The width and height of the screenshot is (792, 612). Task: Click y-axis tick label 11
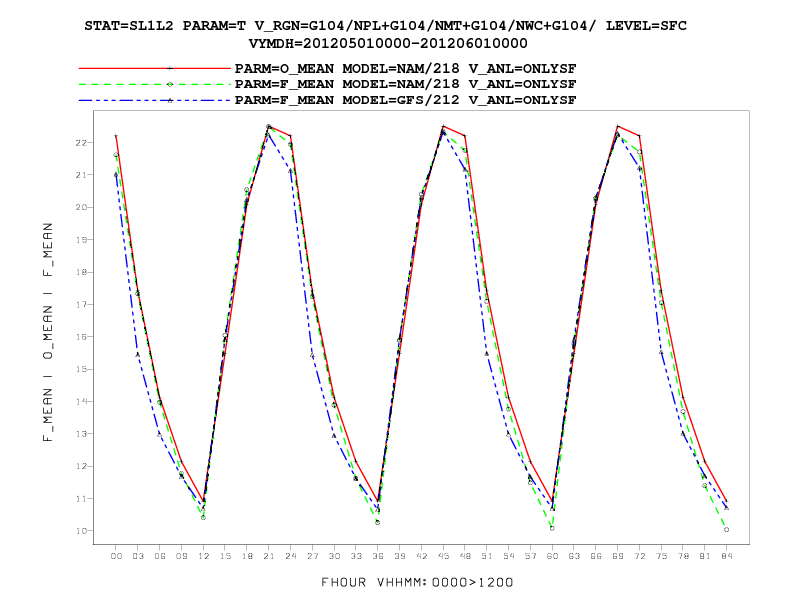(x=81, y=498)
